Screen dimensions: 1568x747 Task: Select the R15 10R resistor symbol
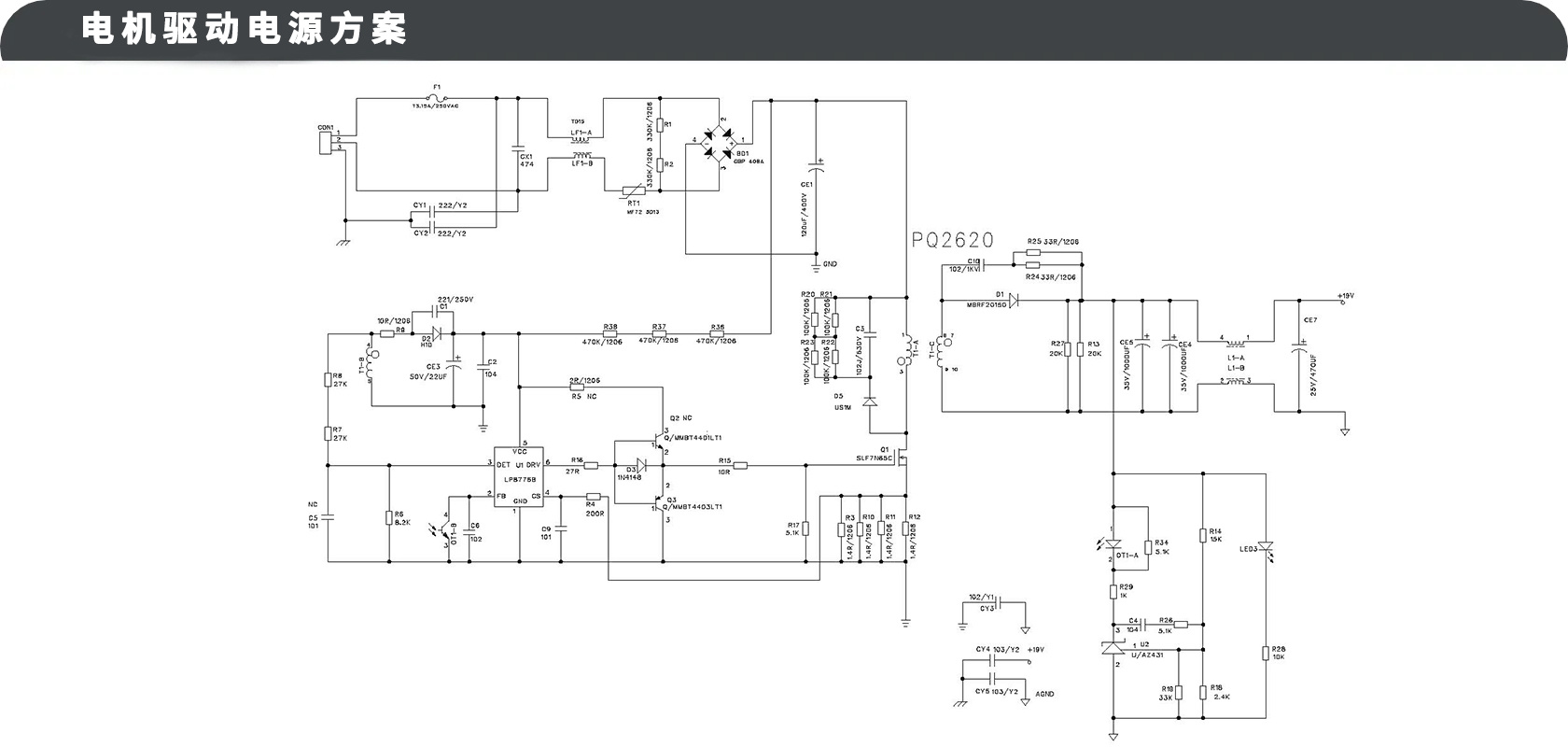click(x=740, y=465)
